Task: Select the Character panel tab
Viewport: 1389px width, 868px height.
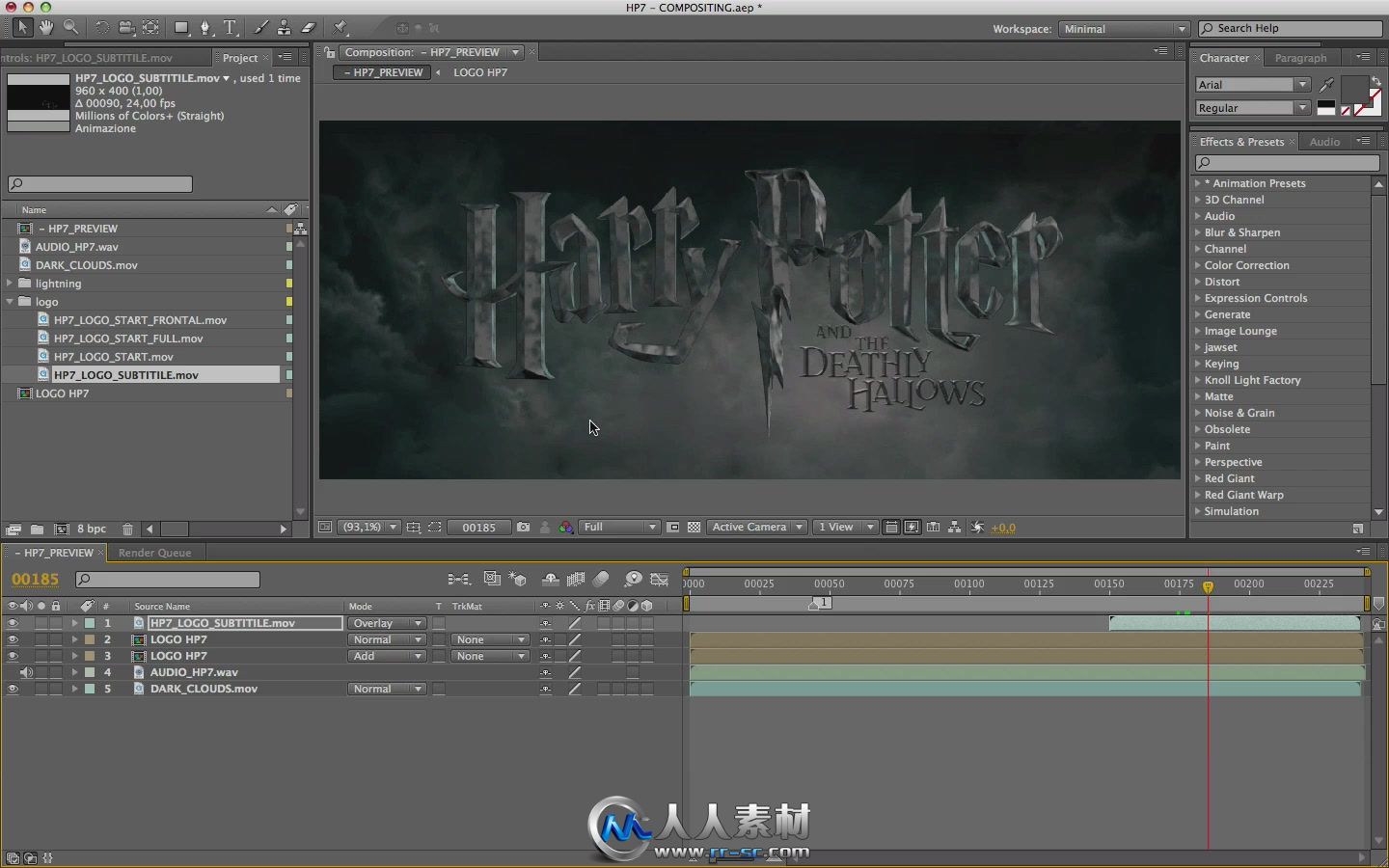Action: click(x=1224, y=58)
